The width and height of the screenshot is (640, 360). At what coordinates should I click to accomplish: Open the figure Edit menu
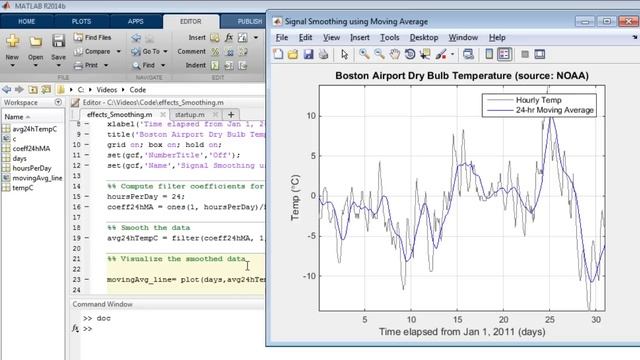click(305, 38)
